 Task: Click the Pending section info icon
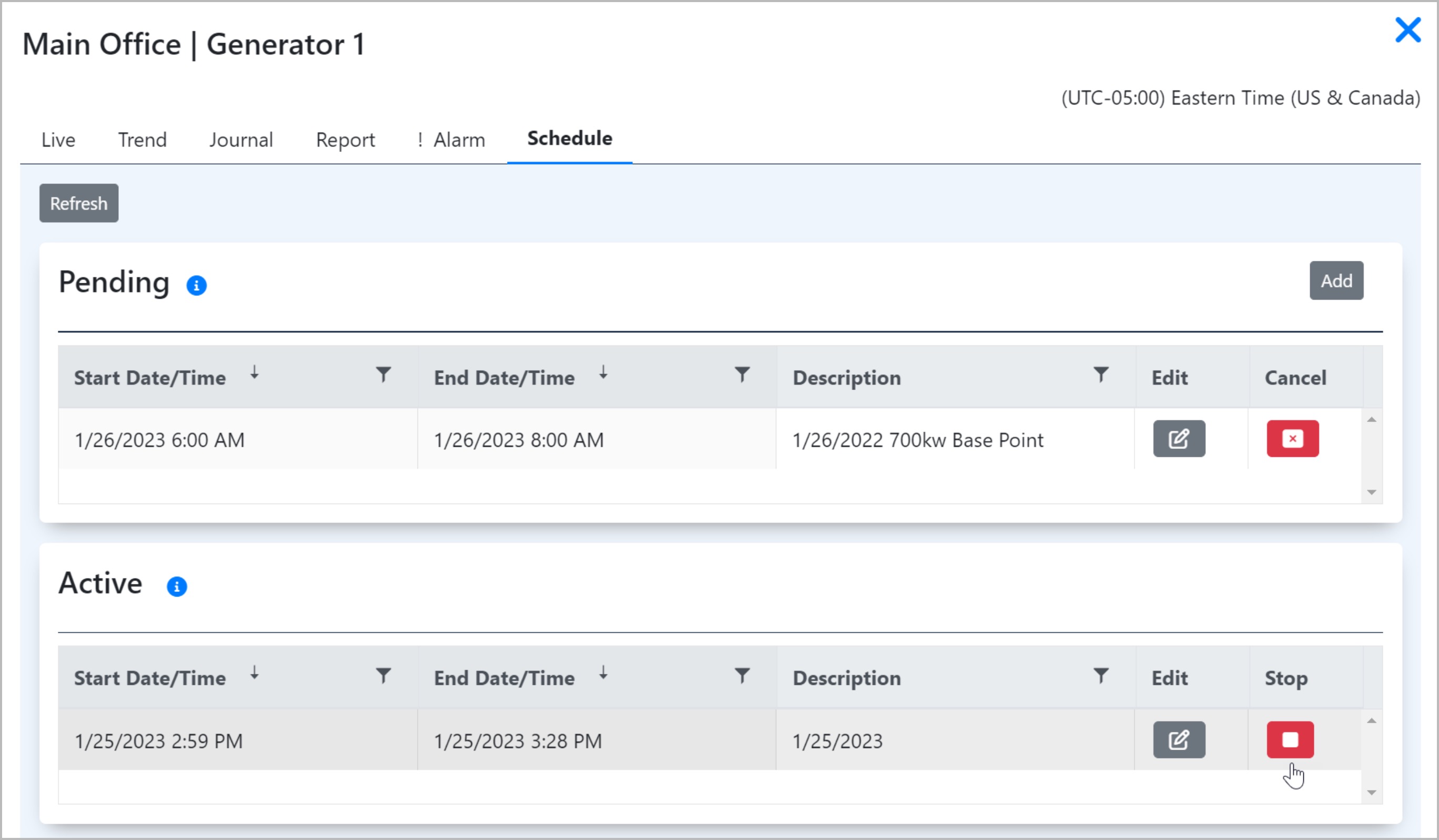coord(196,285)
